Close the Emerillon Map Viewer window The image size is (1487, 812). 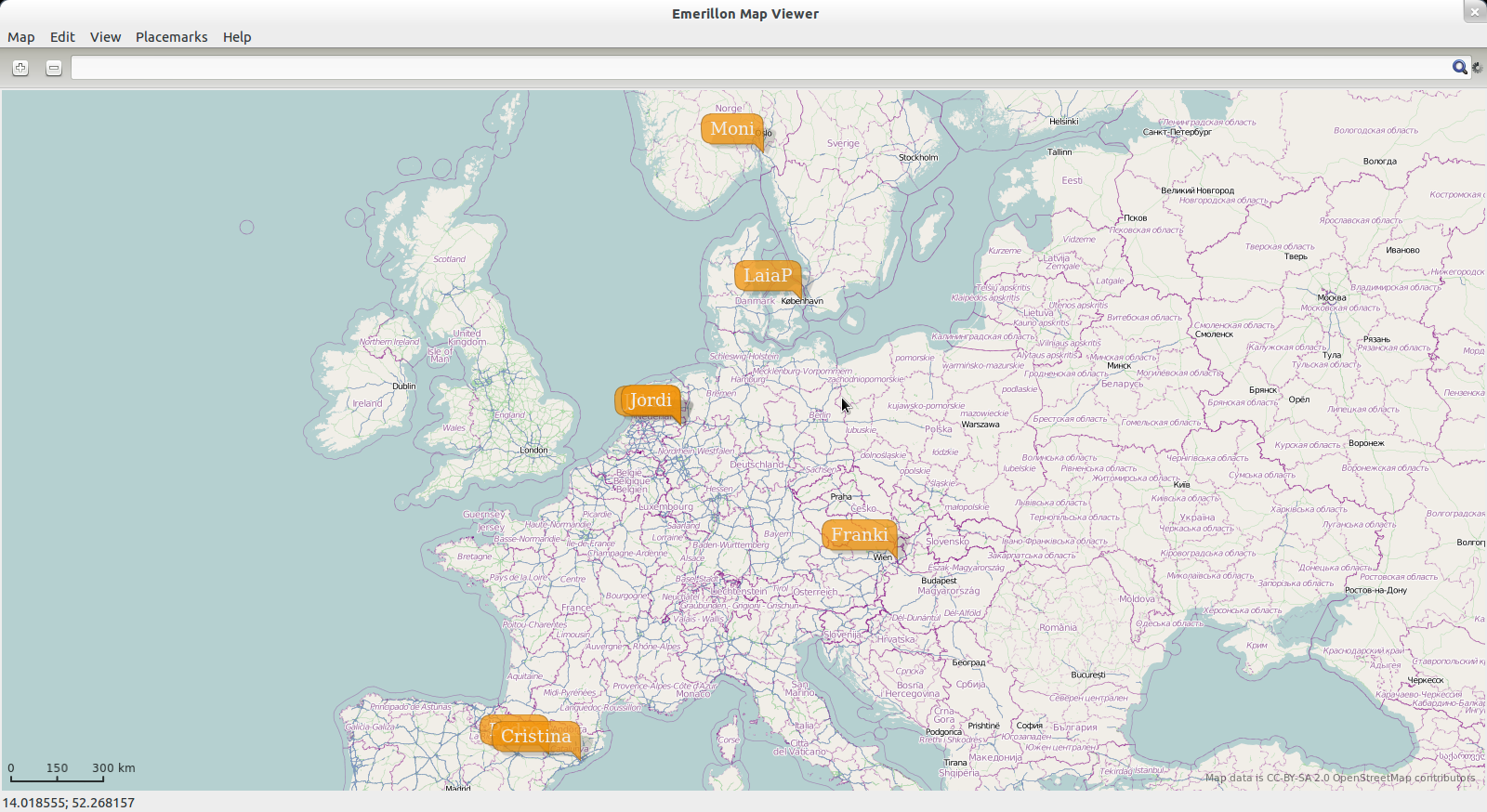[x=1474, y=12]
